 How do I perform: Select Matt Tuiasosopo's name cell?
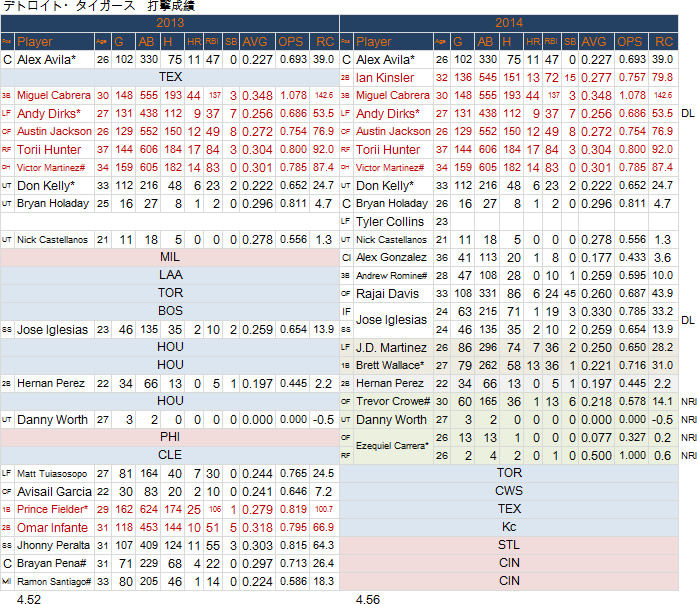(54, 474)
